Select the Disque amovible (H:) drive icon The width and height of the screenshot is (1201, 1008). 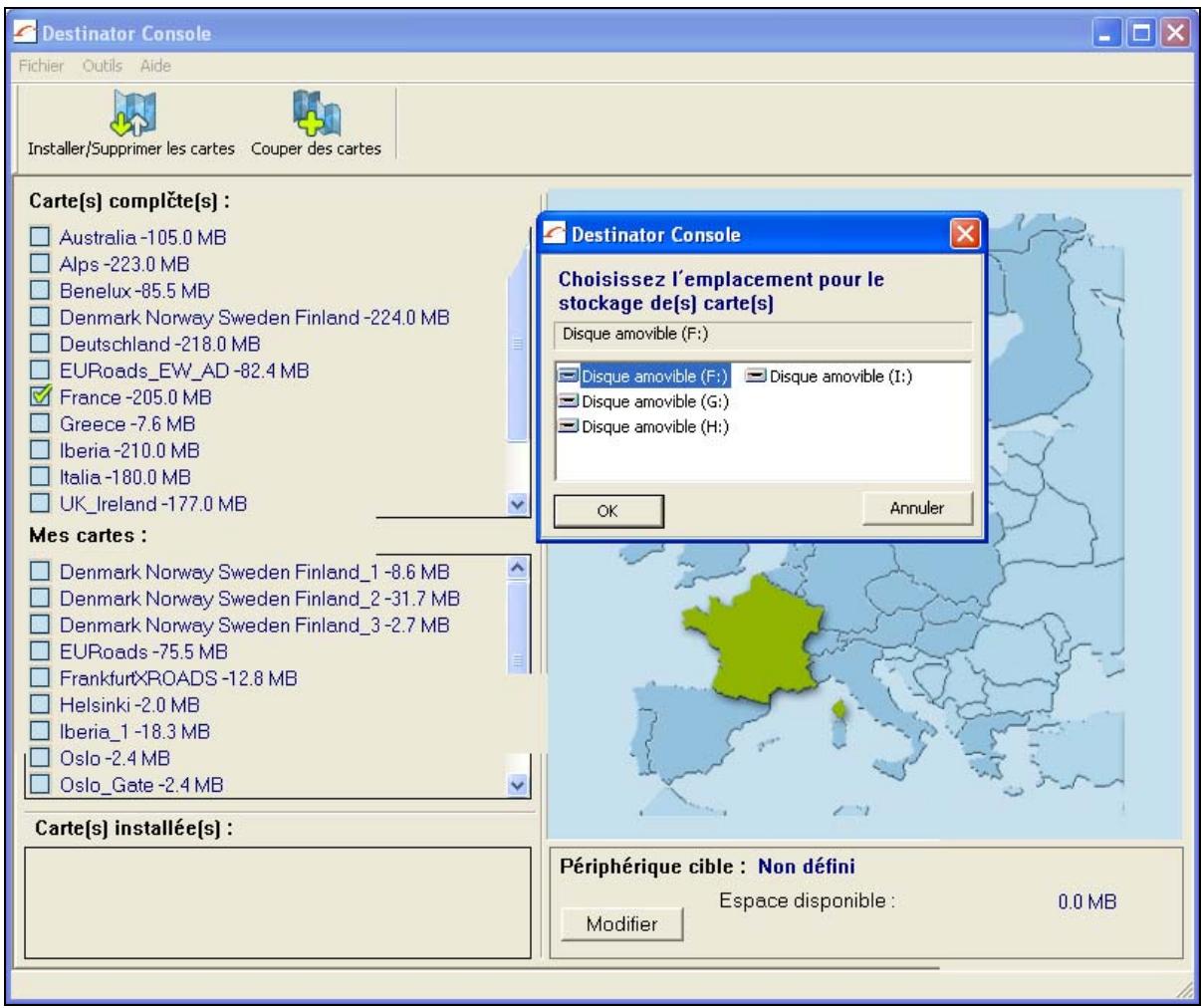click(x=569, y=426)
